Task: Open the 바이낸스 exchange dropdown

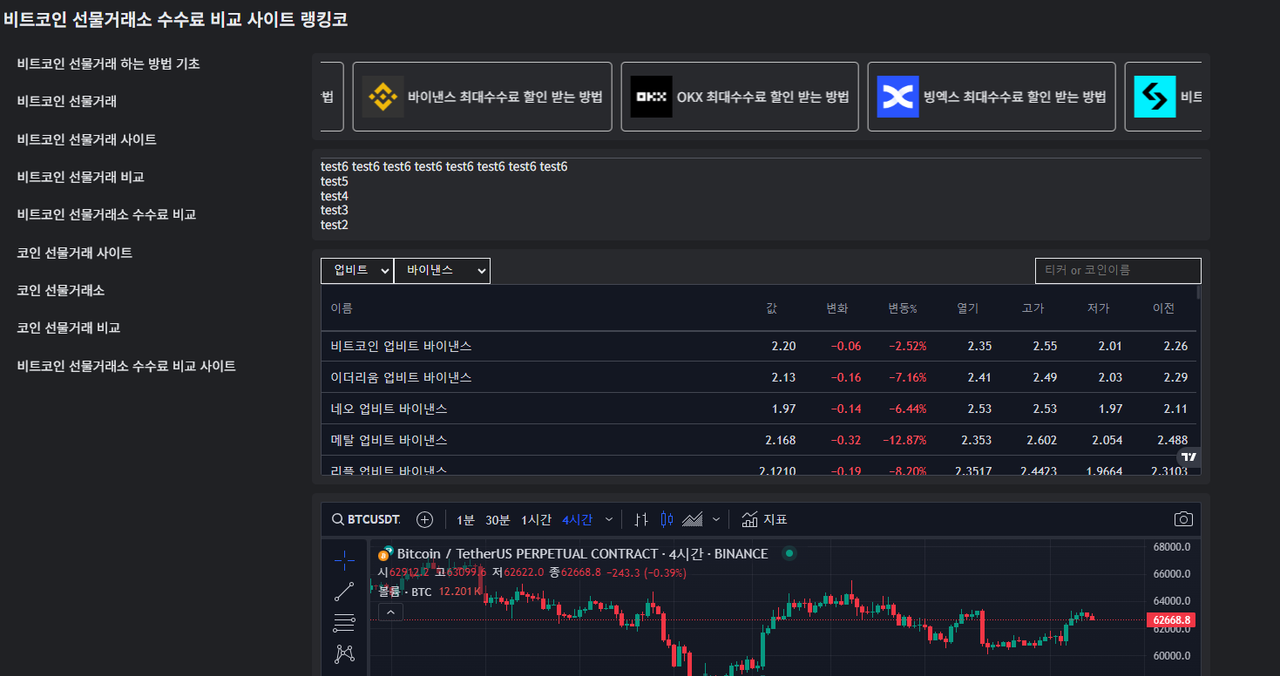Action: coord(442,271)
